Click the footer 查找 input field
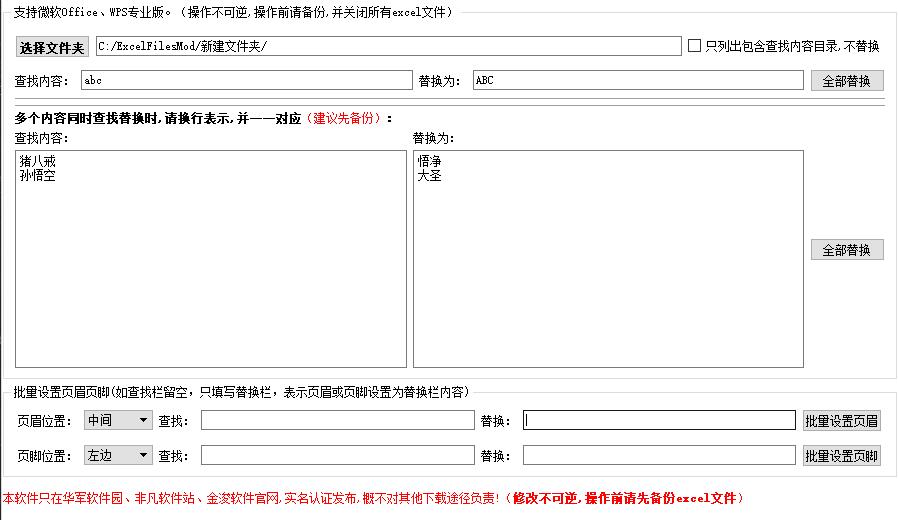The width and height of the screenshot is (898, 520). tap(337, 455)
